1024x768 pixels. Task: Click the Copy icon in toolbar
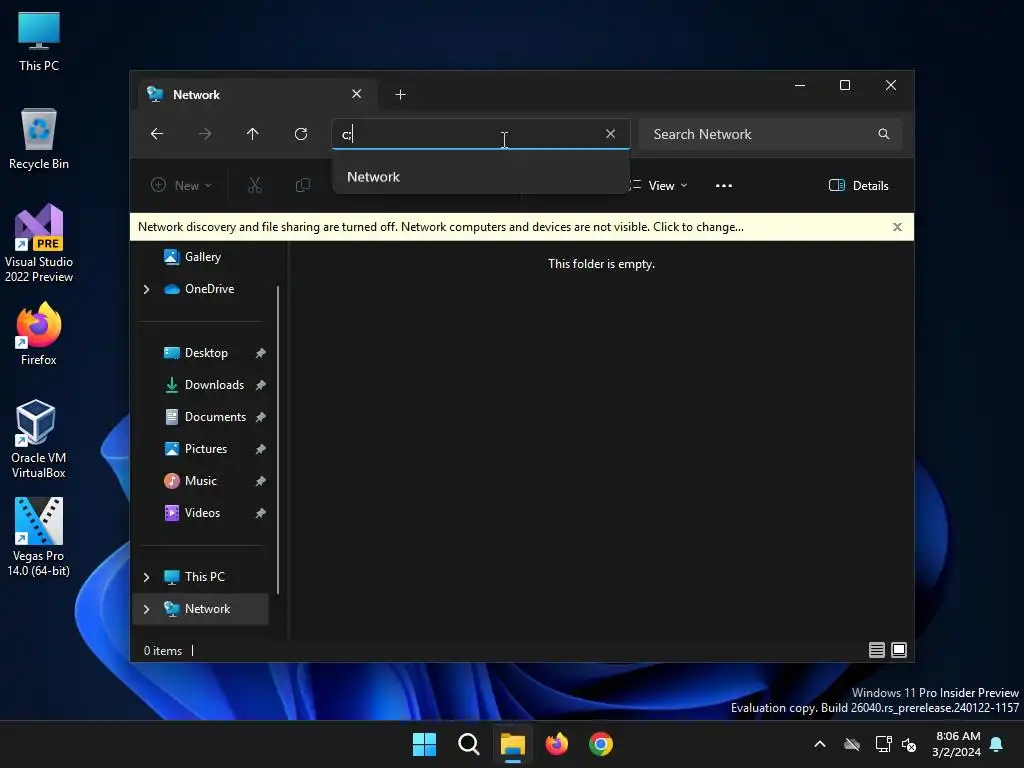click(302, 185)
